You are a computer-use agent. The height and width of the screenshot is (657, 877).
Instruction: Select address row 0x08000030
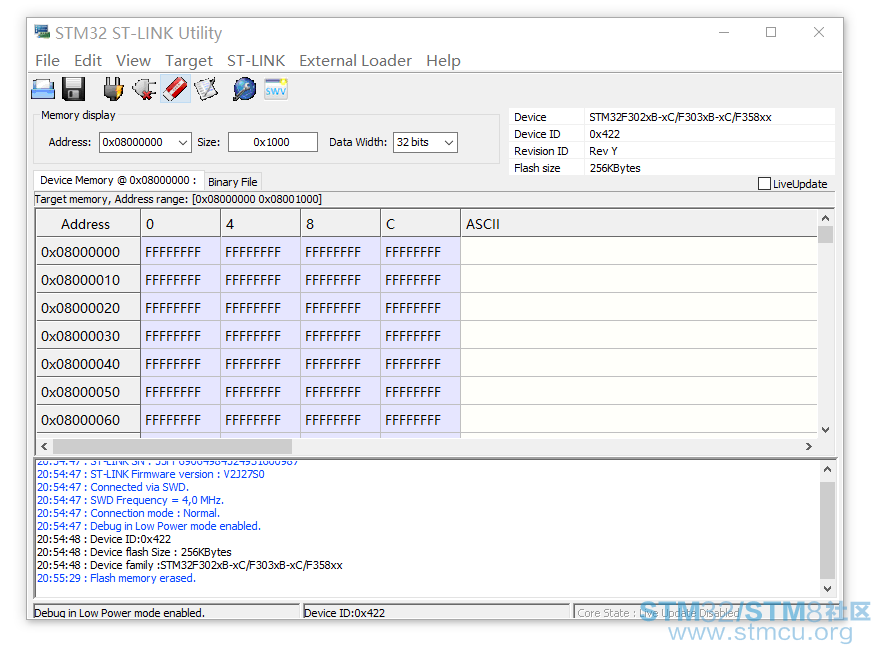(x=88, y=335)
